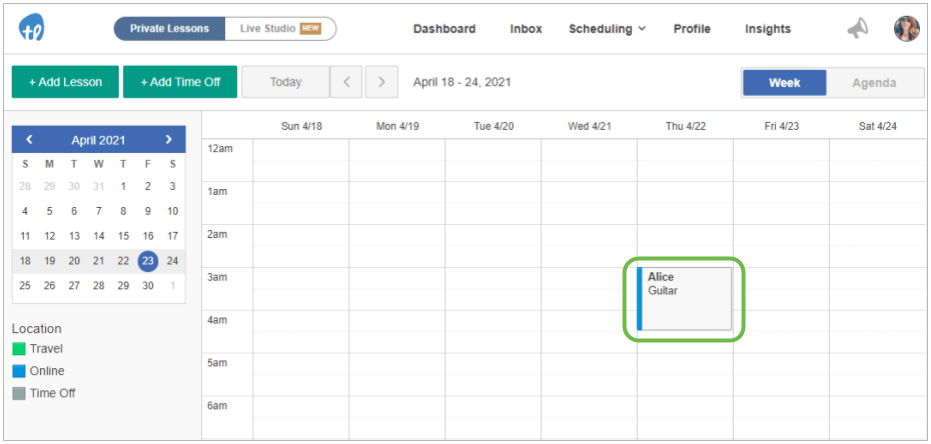Go to next week arrow
The image size is (931, 444).
point(381,82)
